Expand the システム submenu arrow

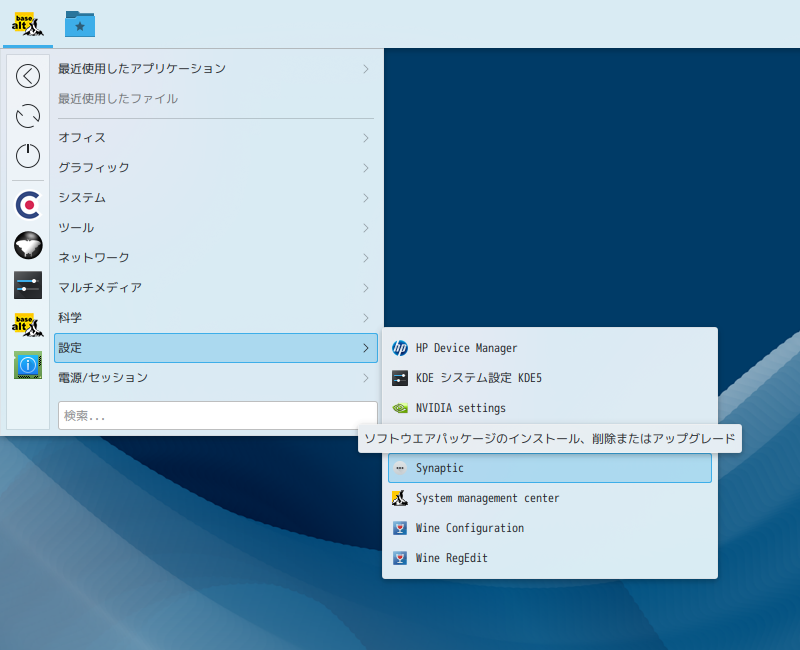click(366, 198)
